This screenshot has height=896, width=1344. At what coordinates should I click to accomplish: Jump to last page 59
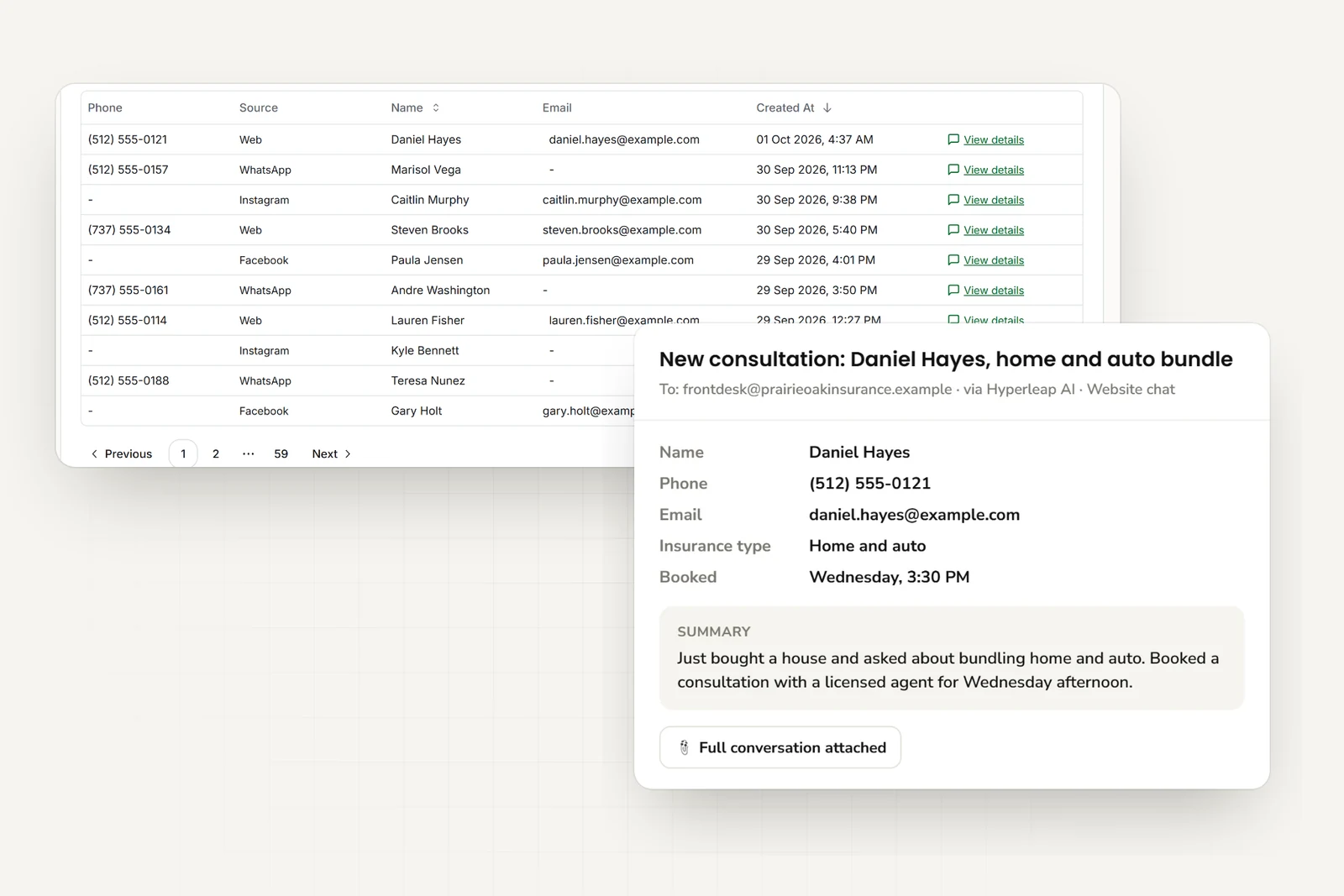click(x=281, y=453)
